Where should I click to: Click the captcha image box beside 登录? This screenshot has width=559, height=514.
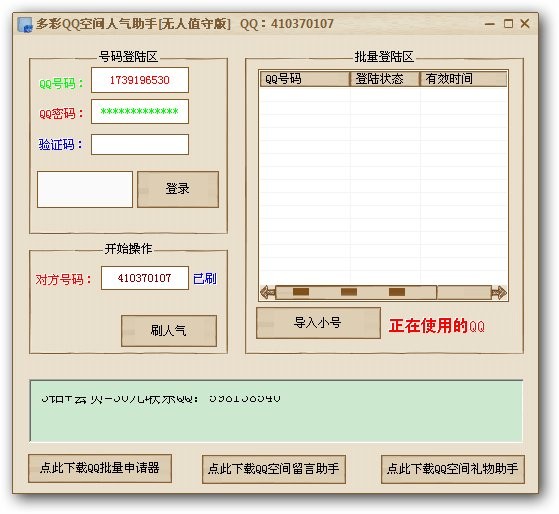pyautogui.click(x=85, y=189)
